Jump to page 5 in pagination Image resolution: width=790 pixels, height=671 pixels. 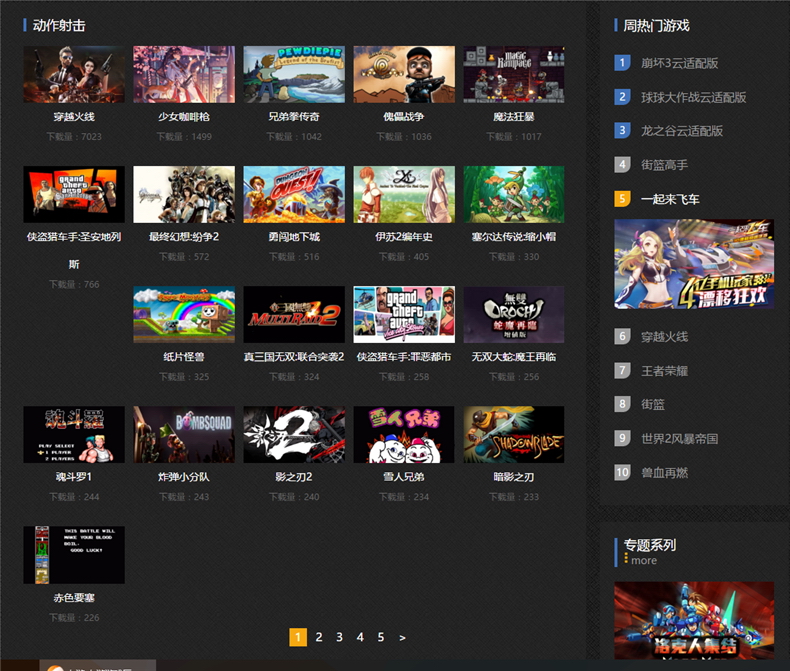[x=381, y=637]
